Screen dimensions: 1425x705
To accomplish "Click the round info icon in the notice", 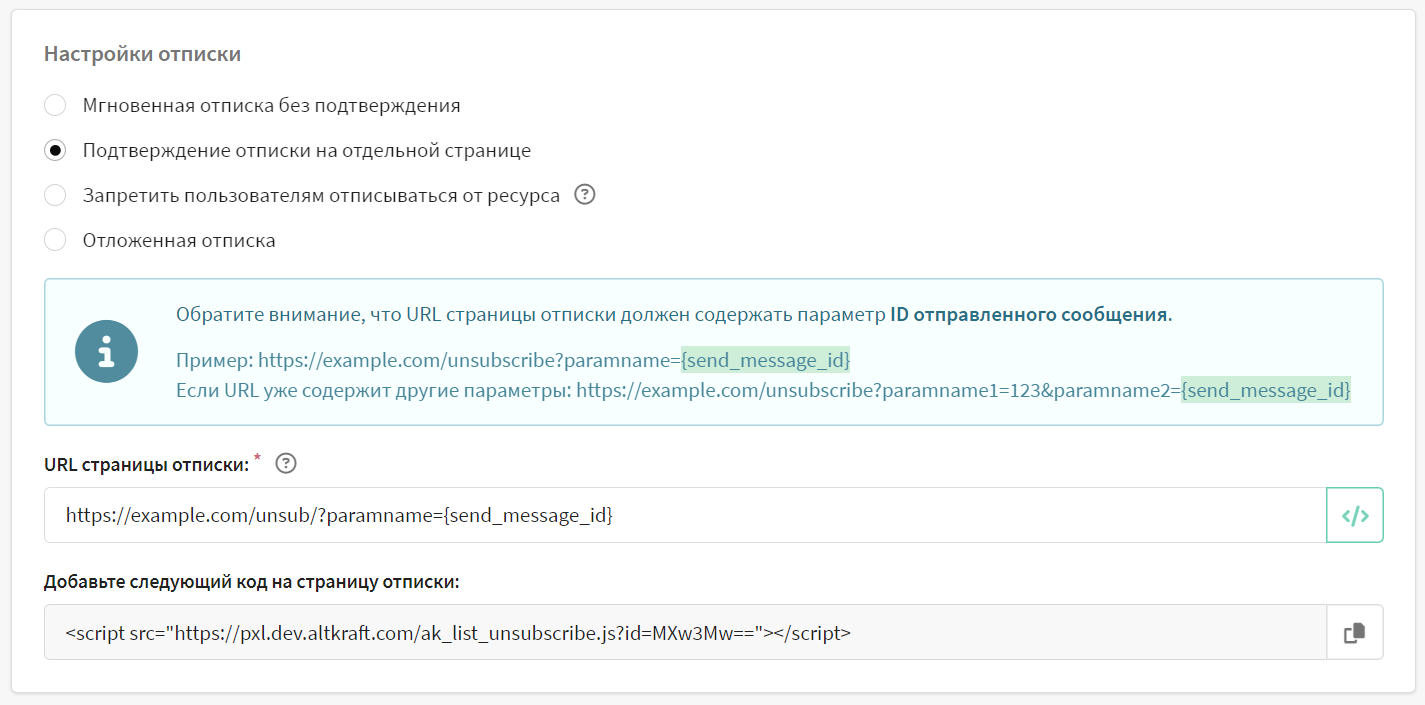I will tap(107, 352).
